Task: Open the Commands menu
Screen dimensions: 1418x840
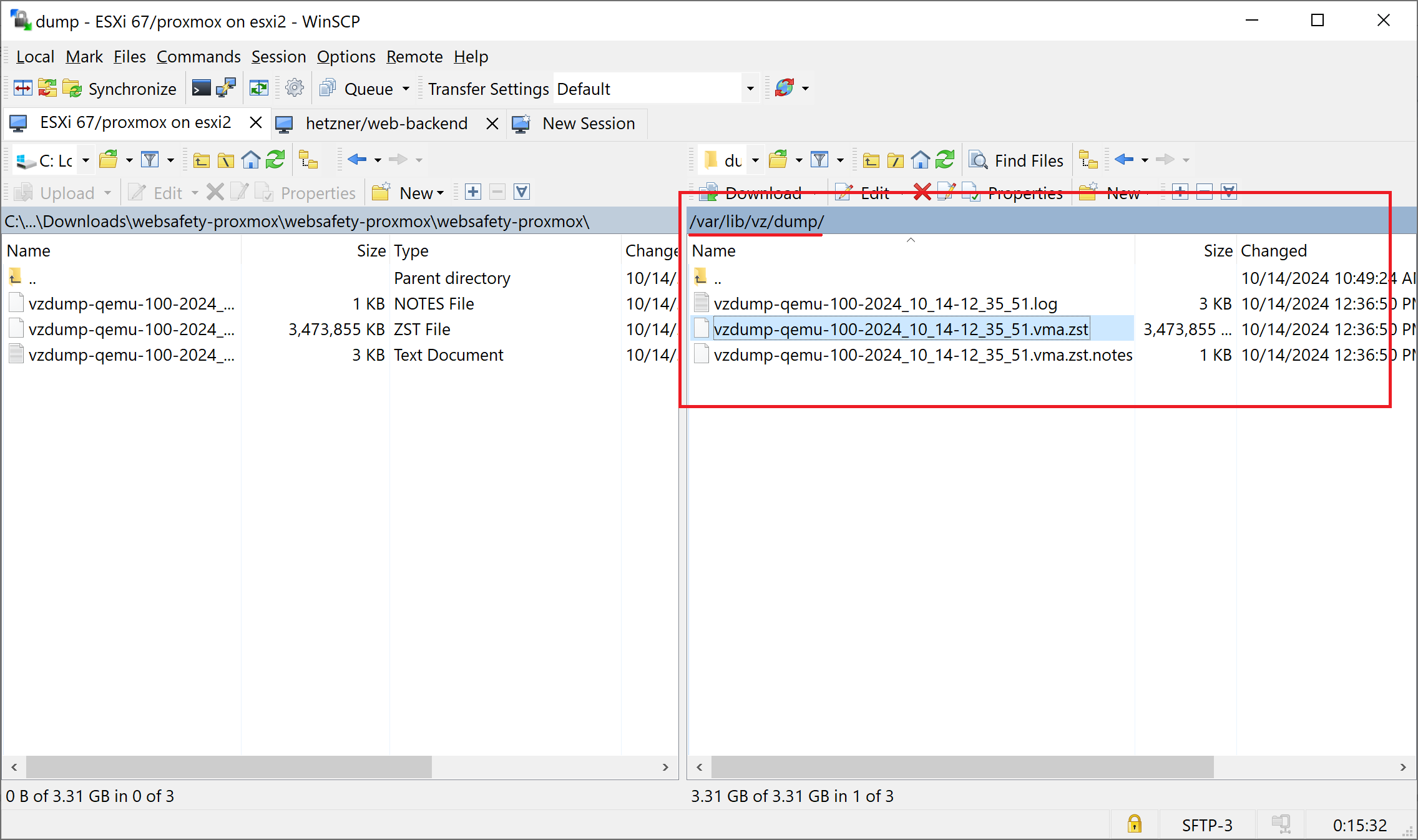Action: [x=198, y=57]
